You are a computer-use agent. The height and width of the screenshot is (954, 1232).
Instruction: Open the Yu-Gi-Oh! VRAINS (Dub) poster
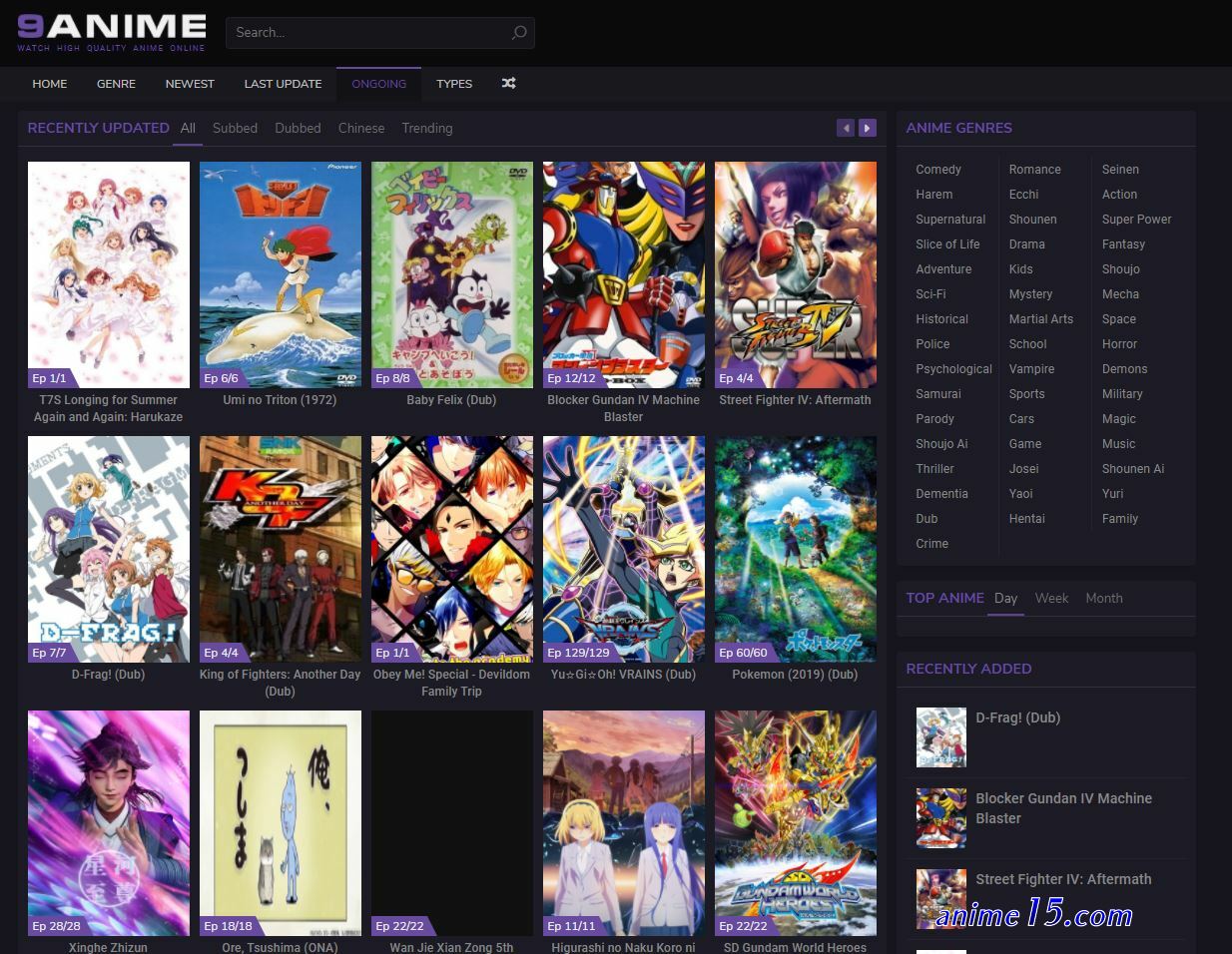click(x=624, y=549)
